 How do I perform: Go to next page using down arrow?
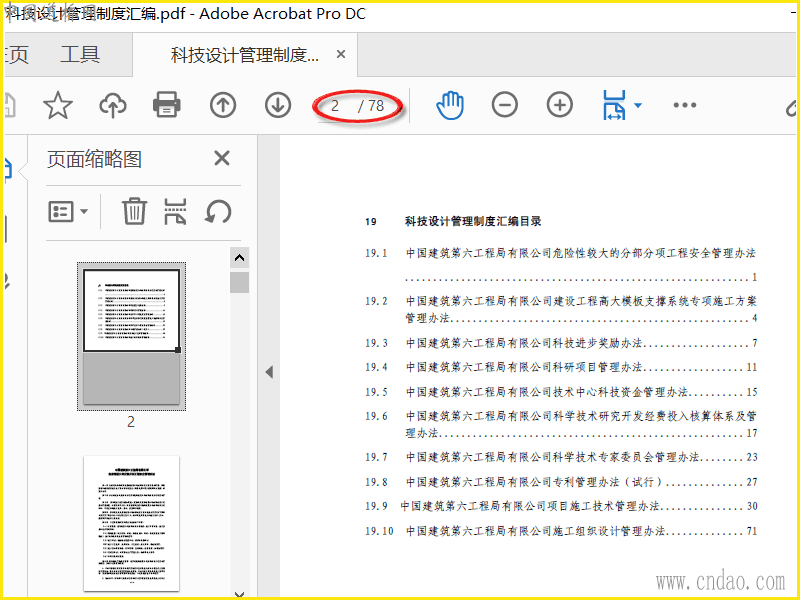(278, 106)
